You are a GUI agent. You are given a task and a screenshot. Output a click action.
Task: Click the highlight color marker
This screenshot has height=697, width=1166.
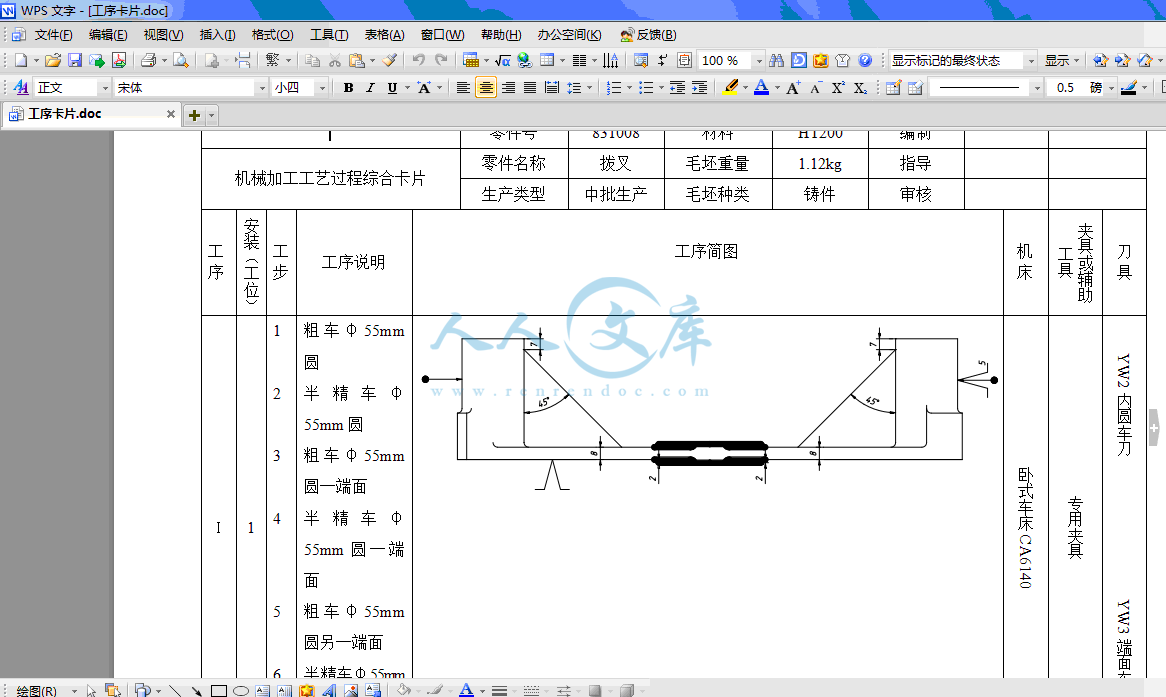(731, 88)
